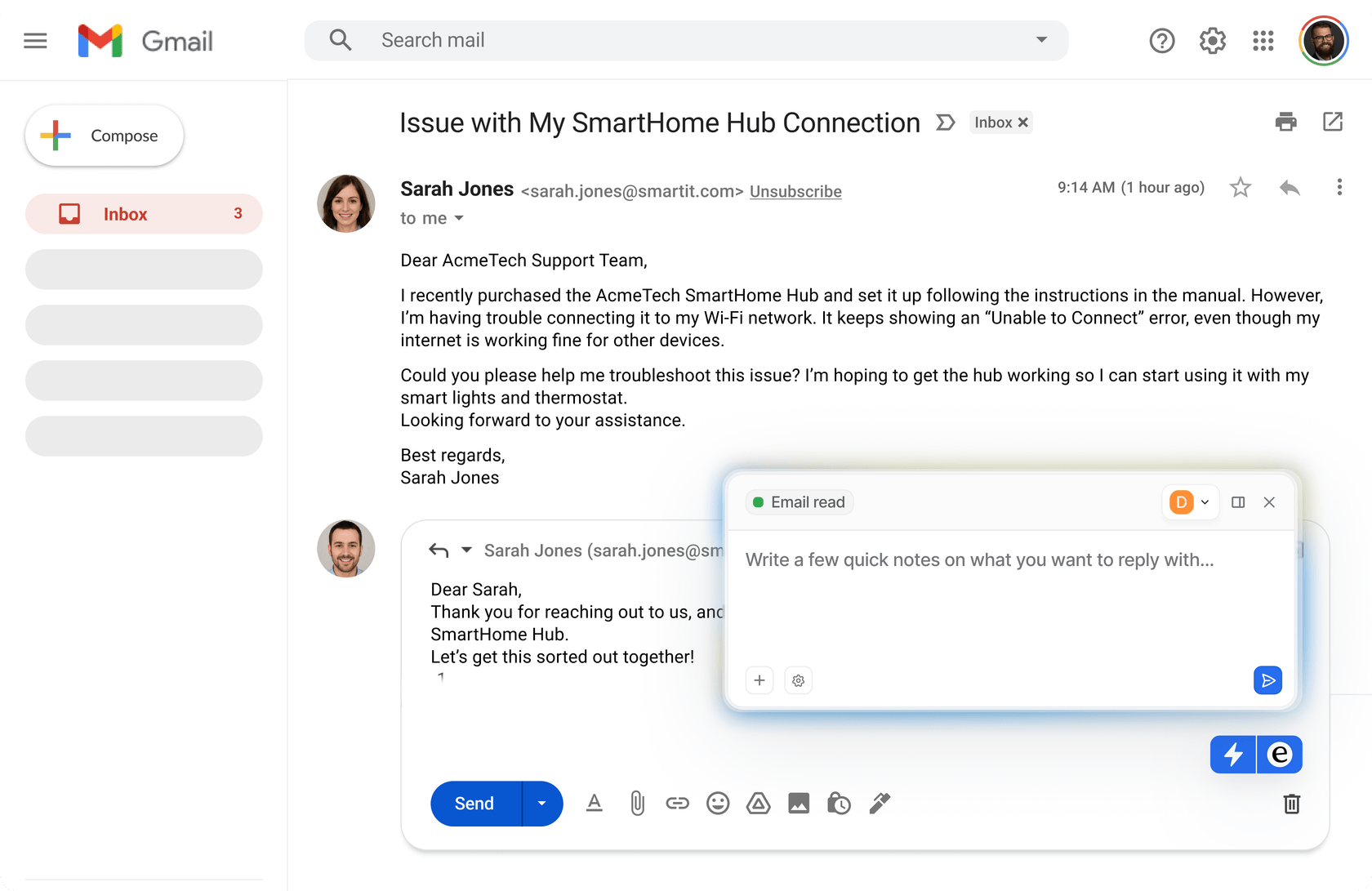Print the email conversation
Image resolution: width=1372 pixels, height=891 pixels.
[1285, 122]
